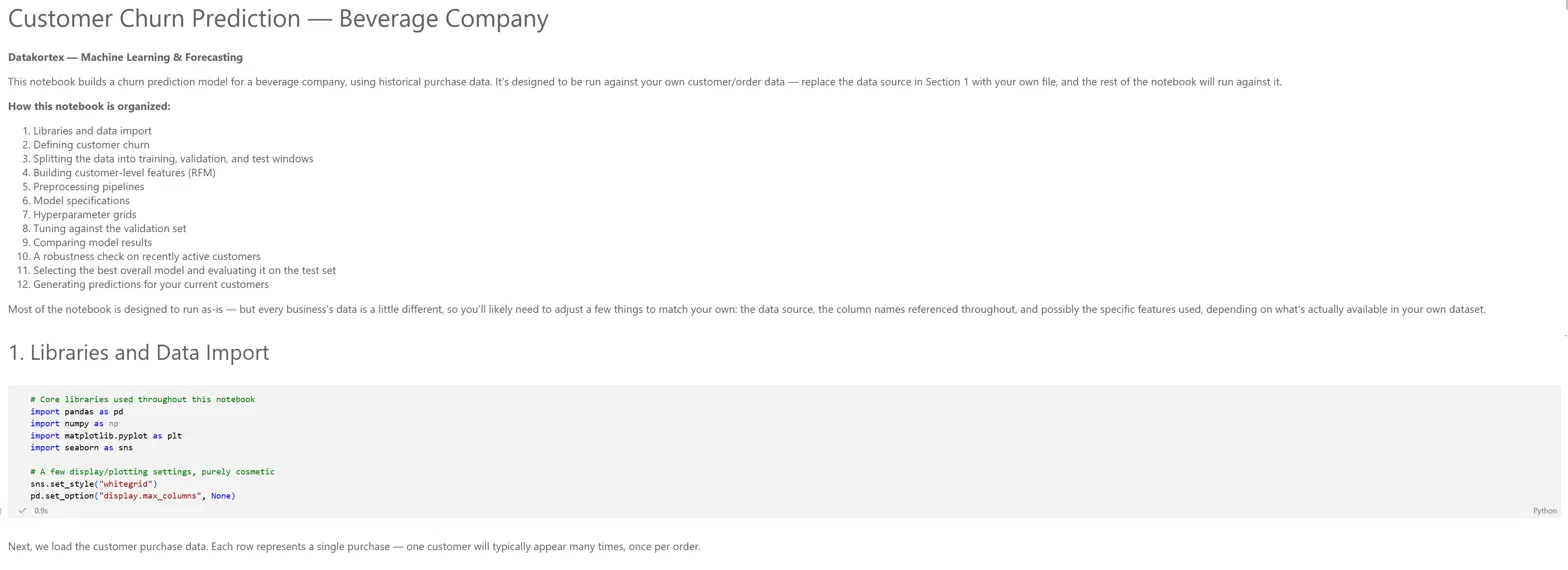Viewport: 1568px width, 570px height.
Task: Open the Python cell language selector
Action: pyautogui.click(x=1544, y=510)
